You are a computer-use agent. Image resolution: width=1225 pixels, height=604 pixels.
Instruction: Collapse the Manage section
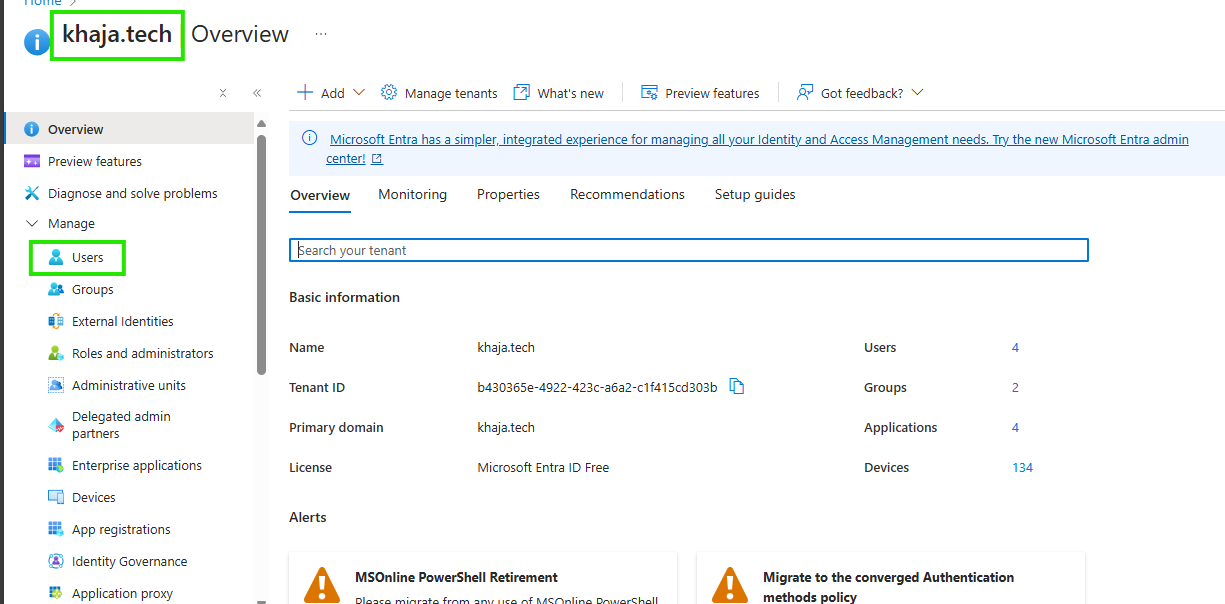31,223
